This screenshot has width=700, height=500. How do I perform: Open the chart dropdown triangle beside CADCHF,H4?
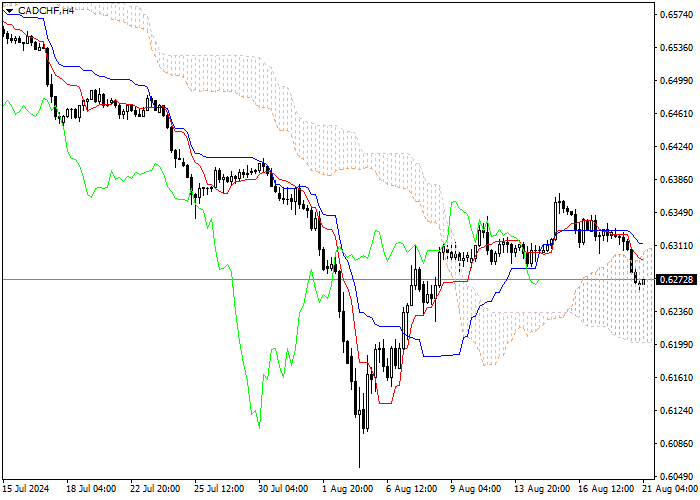pyautogui.click(x=9, y=11)
